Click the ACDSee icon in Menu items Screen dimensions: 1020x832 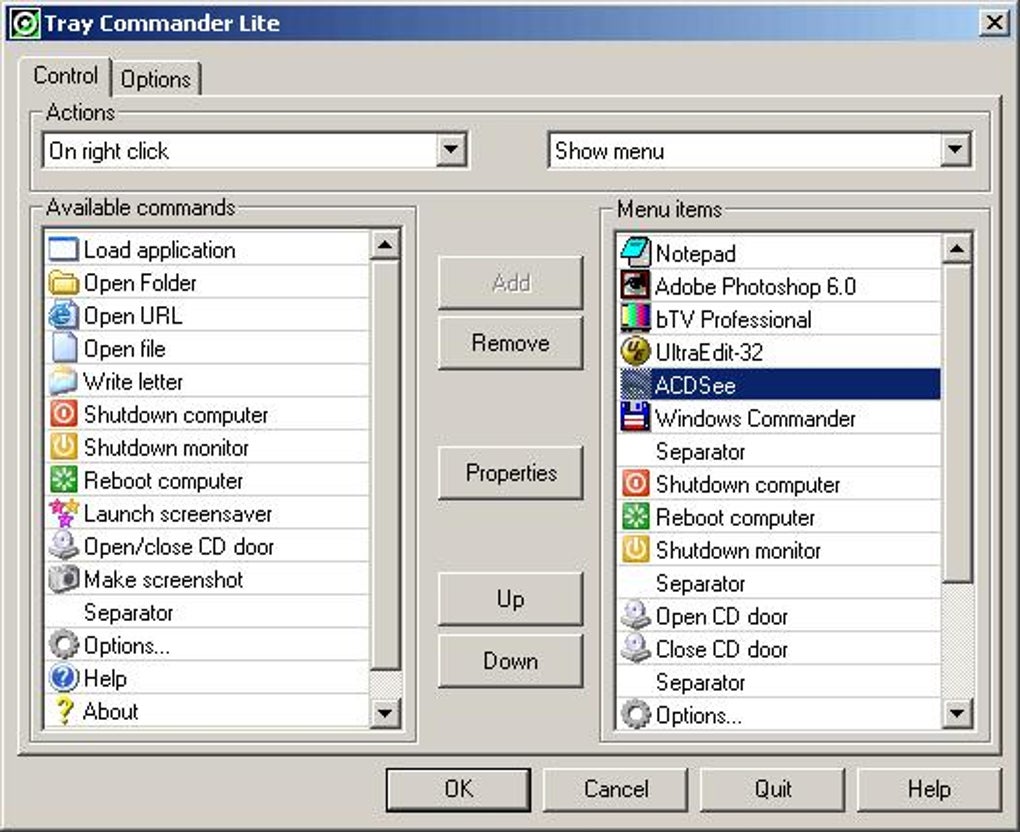pyautogui.click(x=635, y=385)
